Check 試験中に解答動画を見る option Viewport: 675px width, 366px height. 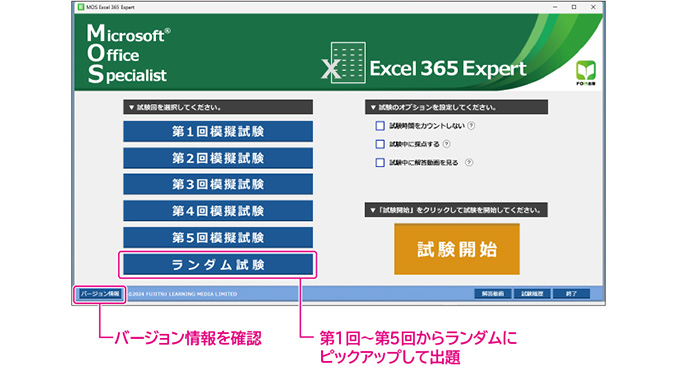(x=380, y=162)
